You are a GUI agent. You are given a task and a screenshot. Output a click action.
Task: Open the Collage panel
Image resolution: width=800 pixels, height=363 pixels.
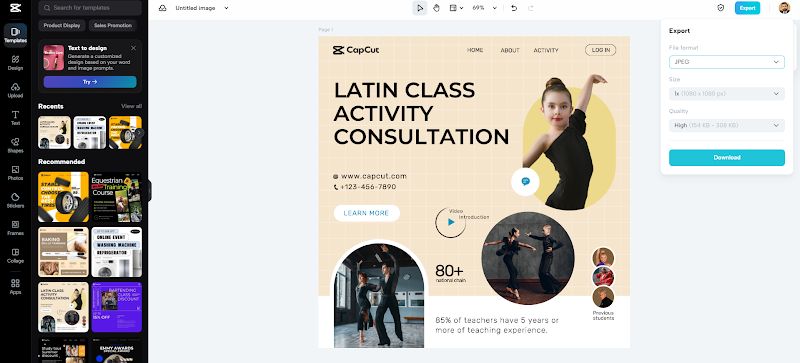click(15, 256)
